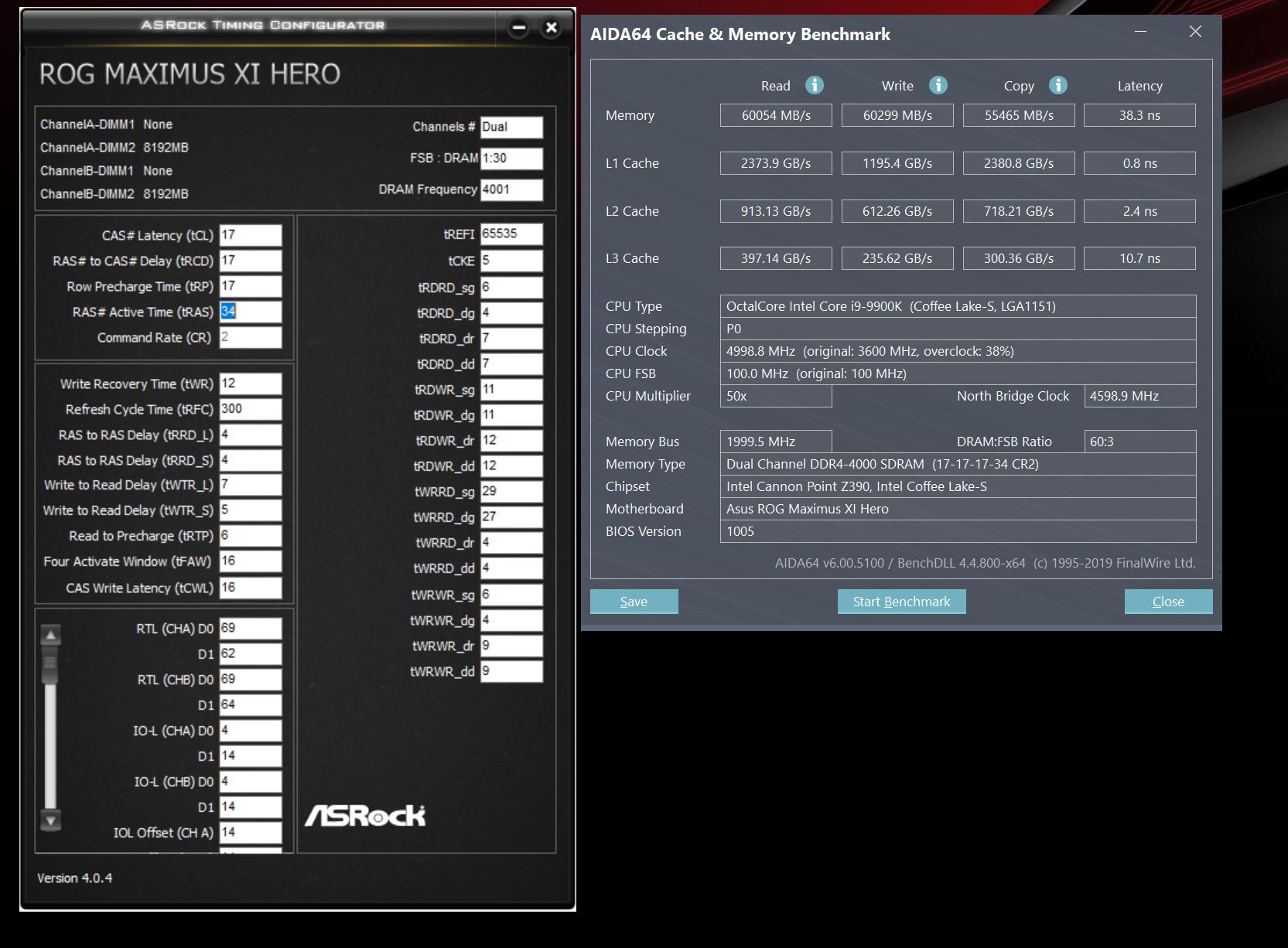Select the CAS# Latency (tCL) field

[x=251, y=235]
